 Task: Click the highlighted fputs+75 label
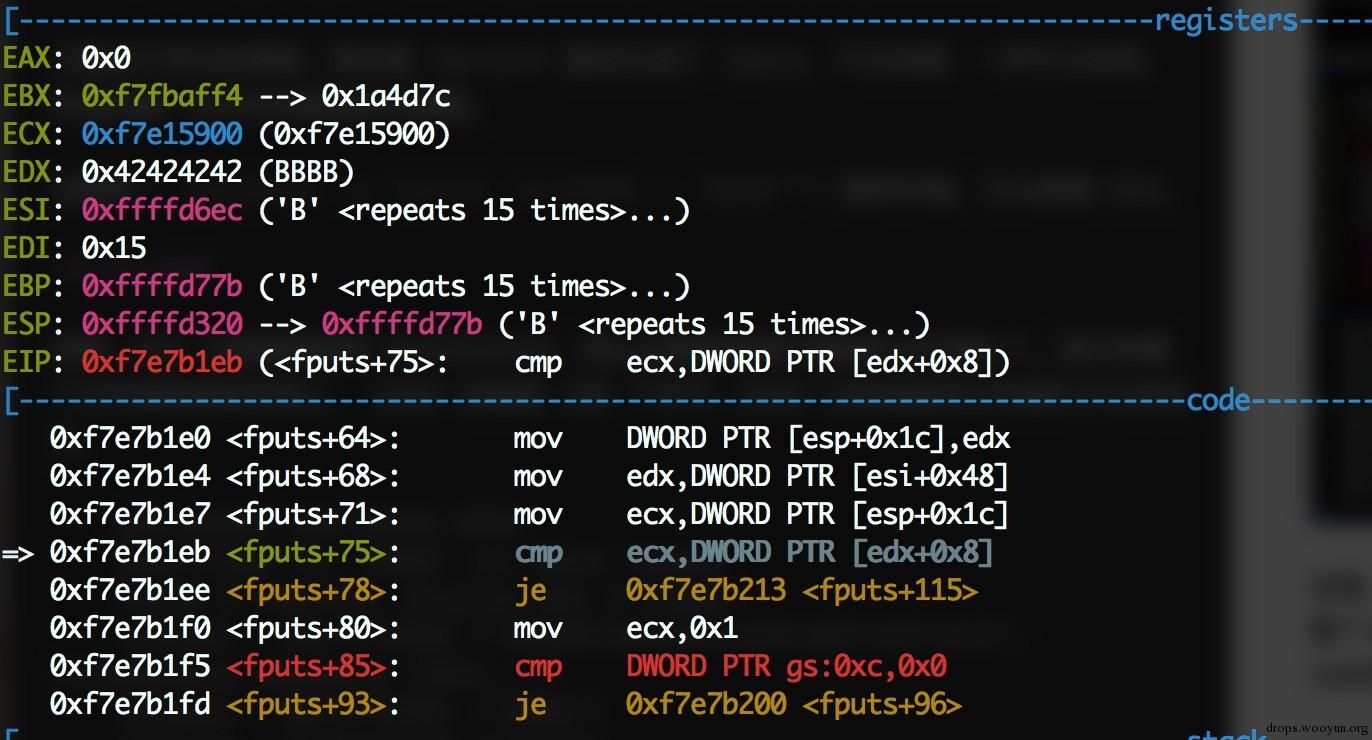(x=306, y=553)
